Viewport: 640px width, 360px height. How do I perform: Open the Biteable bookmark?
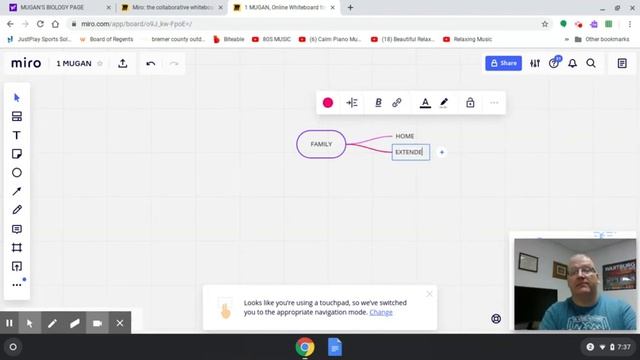(229, 39)
